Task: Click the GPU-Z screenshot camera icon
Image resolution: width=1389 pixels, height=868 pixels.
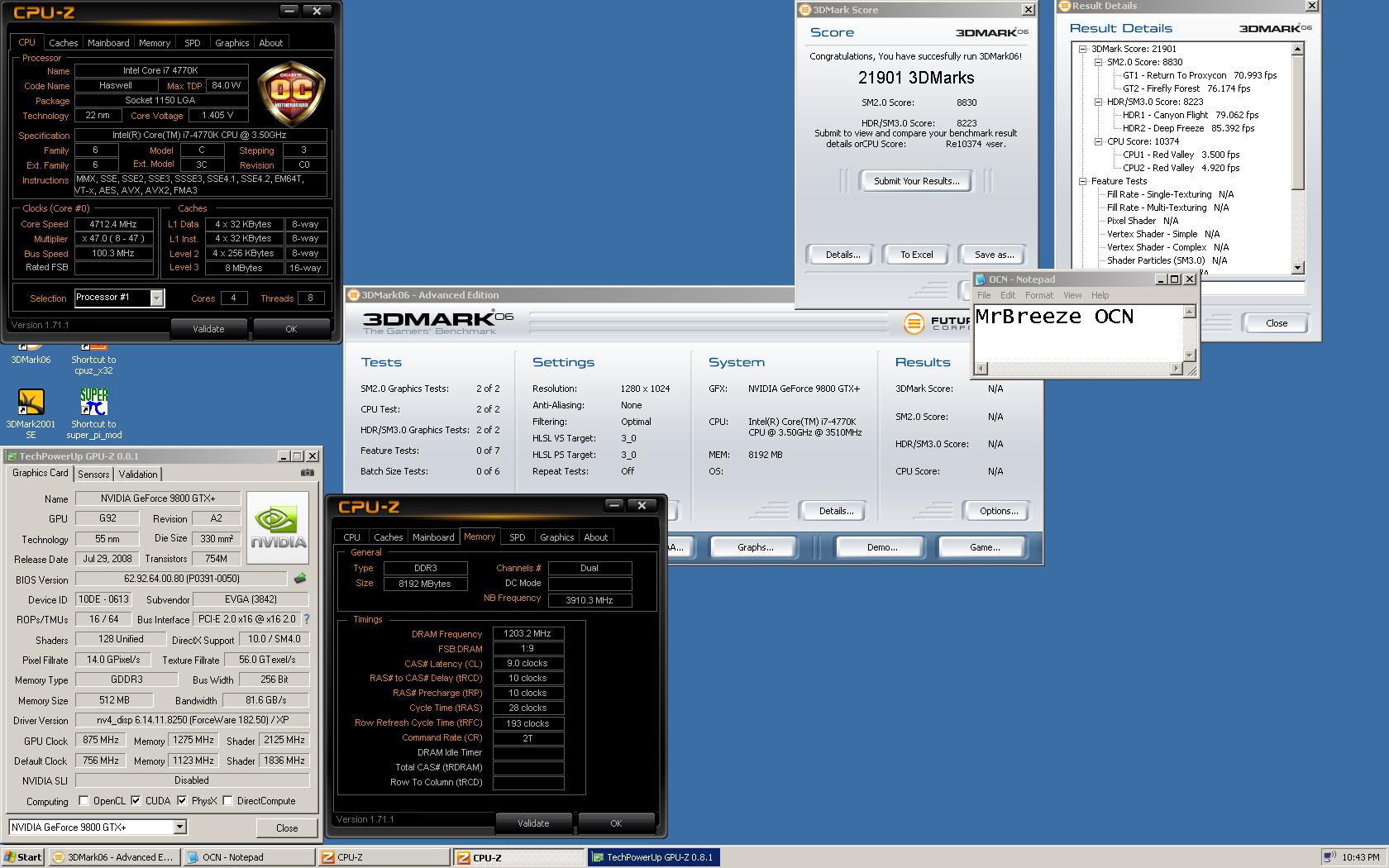Action: (307, 473)
